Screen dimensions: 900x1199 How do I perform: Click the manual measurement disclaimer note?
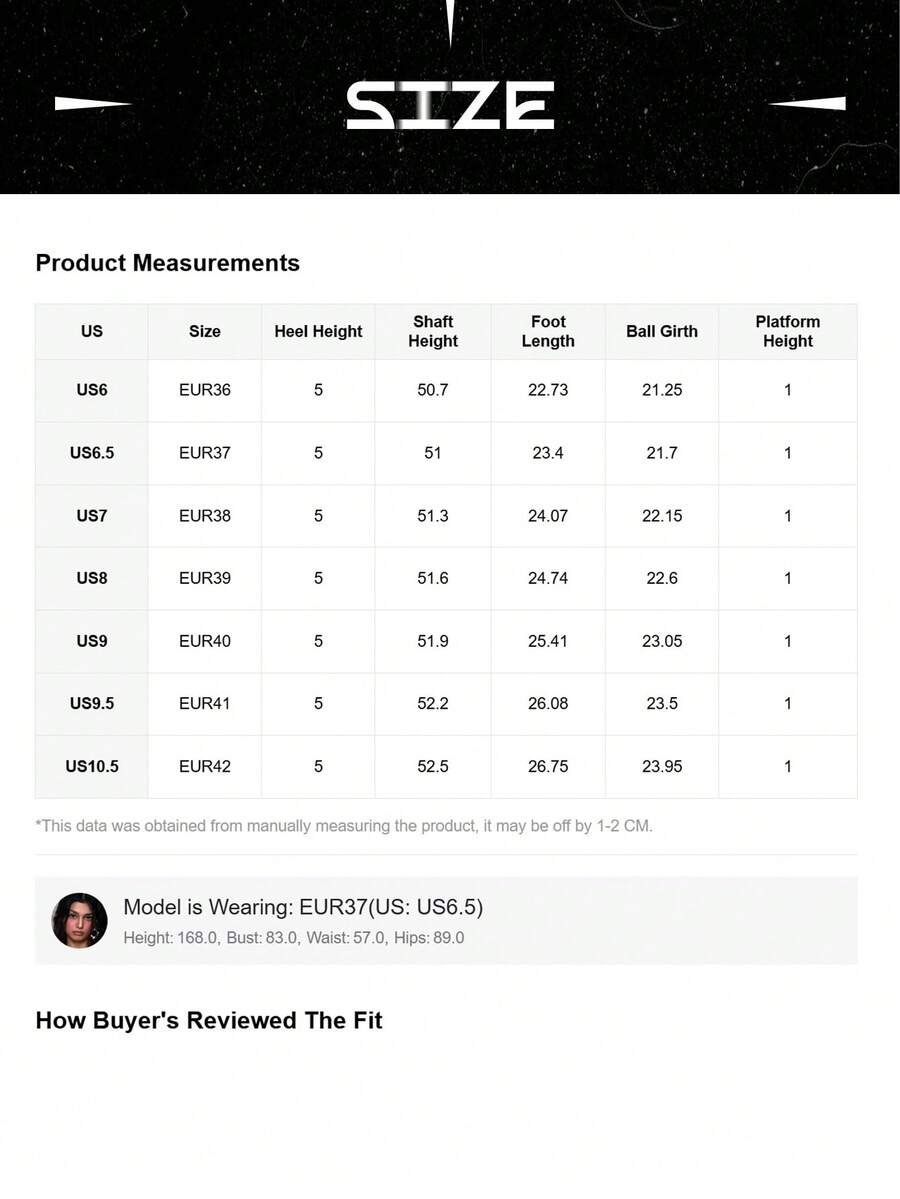(x=344, y=826)
